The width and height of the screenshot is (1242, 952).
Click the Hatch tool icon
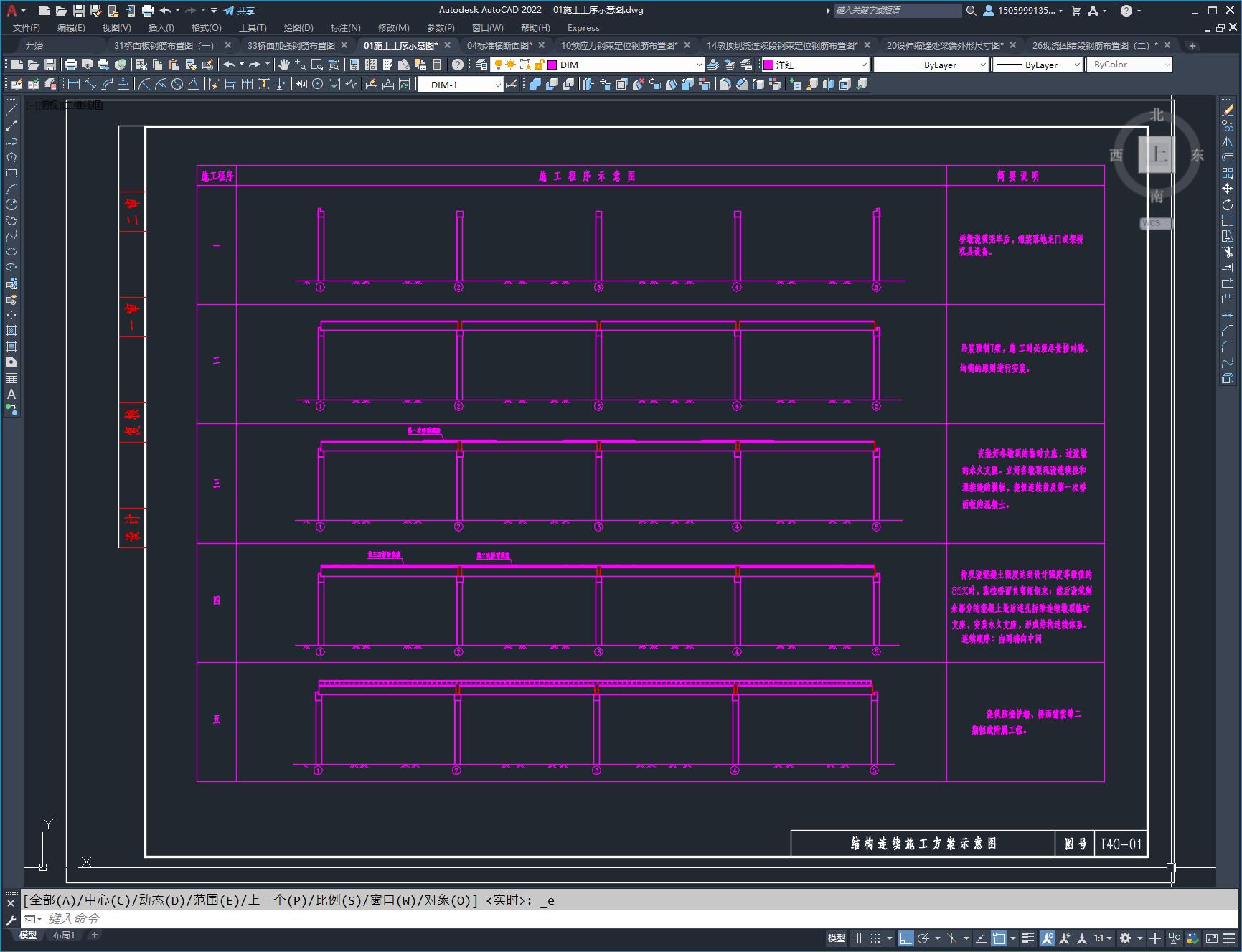11,331
